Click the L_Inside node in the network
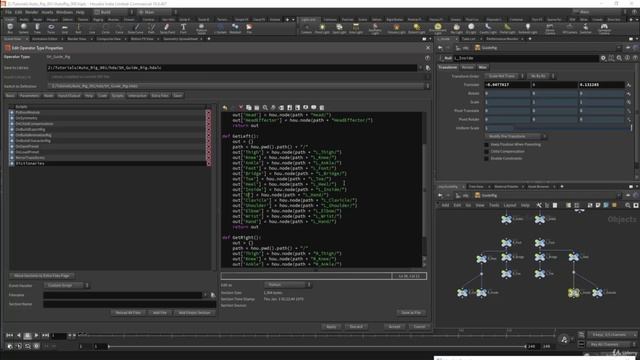 pos(573,293)
